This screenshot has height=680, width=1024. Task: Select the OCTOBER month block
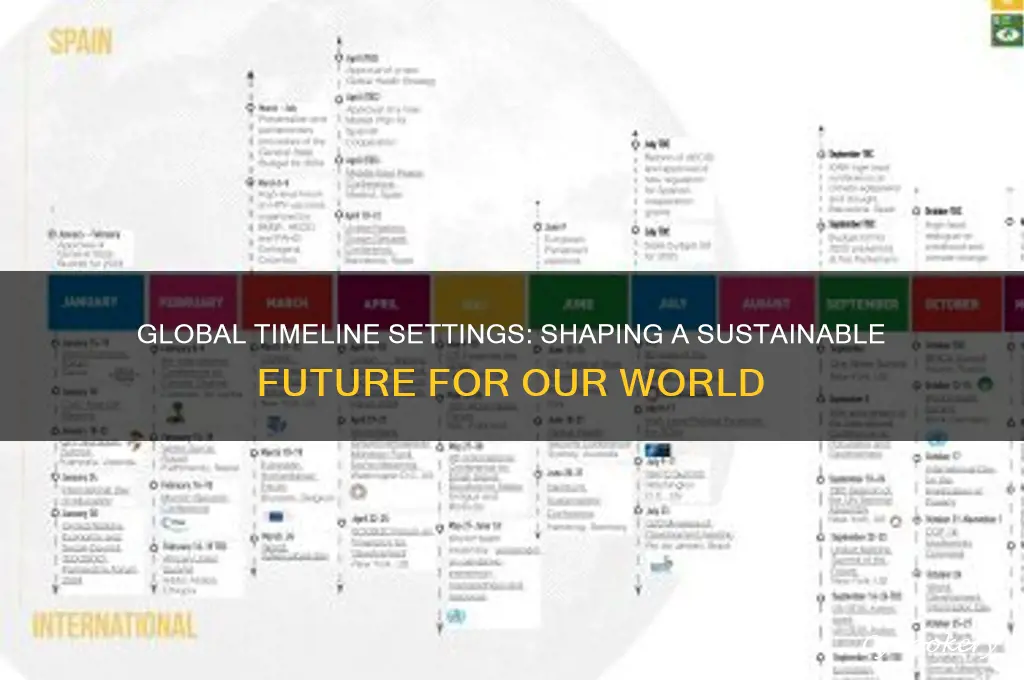point(956,302)
